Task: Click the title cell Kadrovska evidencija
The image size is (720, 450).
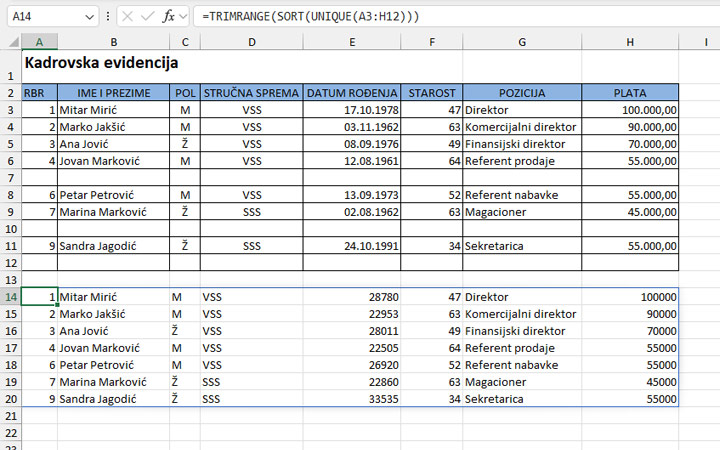Action: 100,63
